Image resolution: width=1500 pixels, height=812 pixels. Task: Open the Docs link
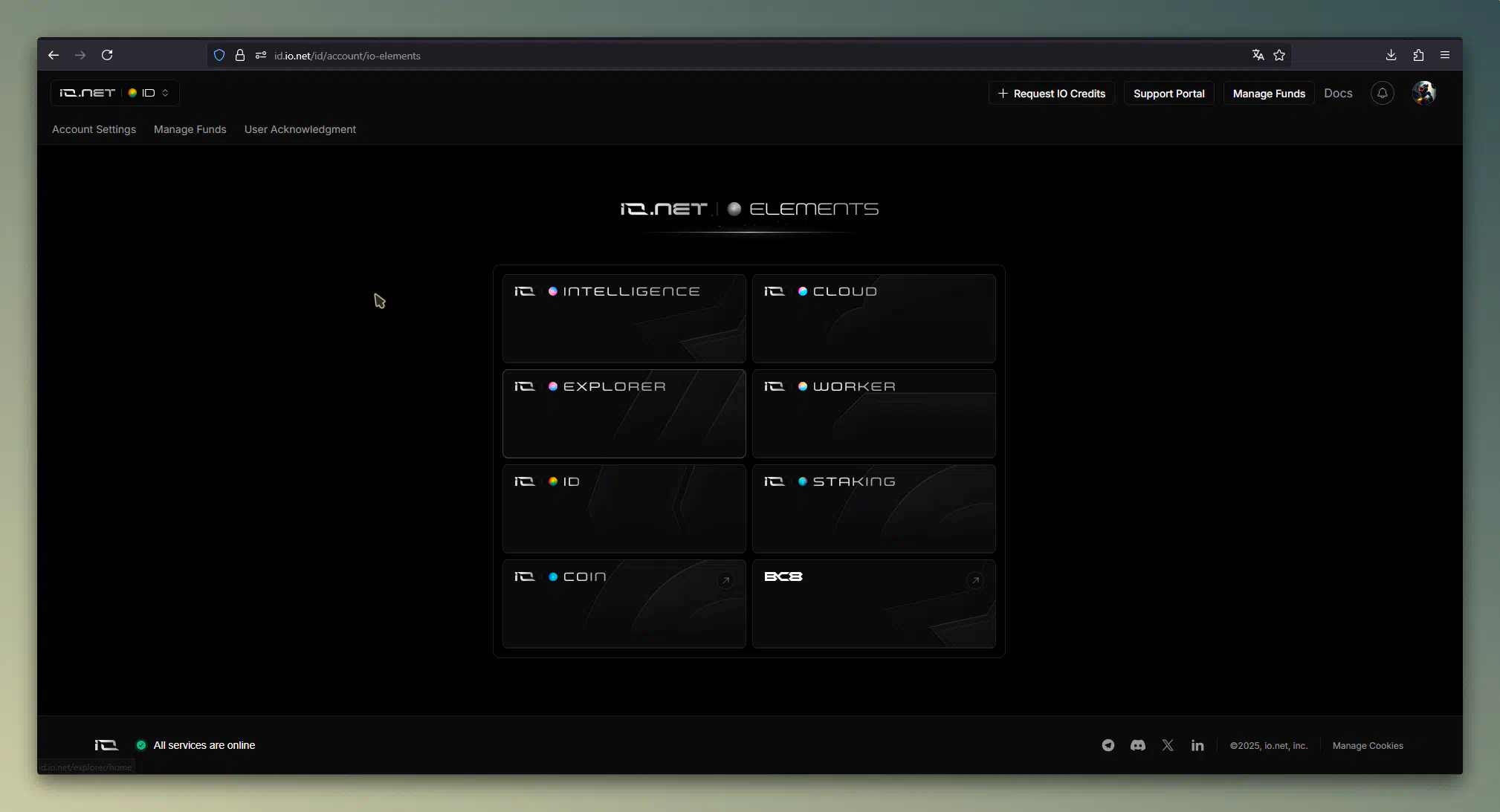pos(1338,93)
